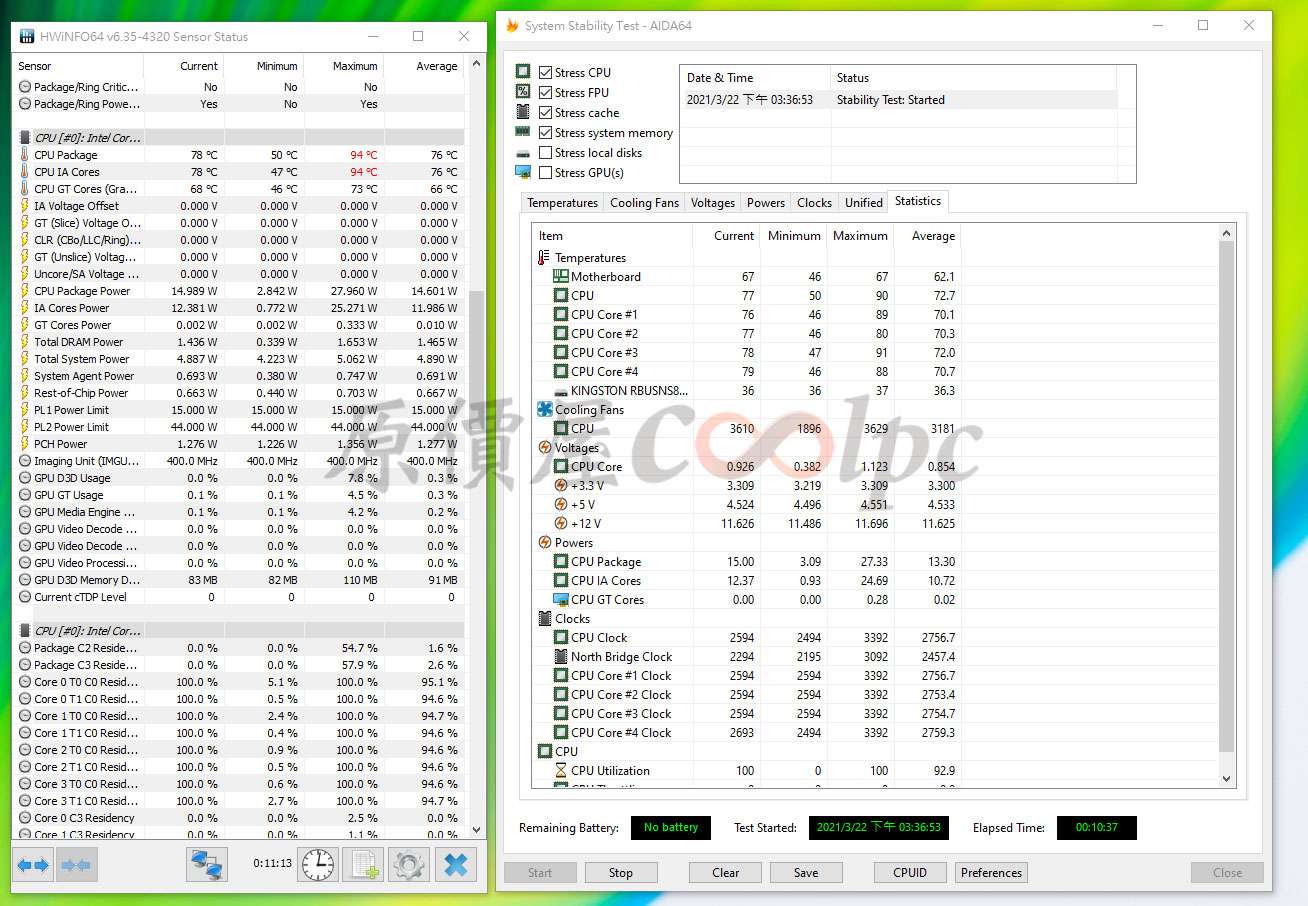Open the network remote monitoring icon in HWiNFO
This screenshot has height=906, width=1308.
[207, 865]
